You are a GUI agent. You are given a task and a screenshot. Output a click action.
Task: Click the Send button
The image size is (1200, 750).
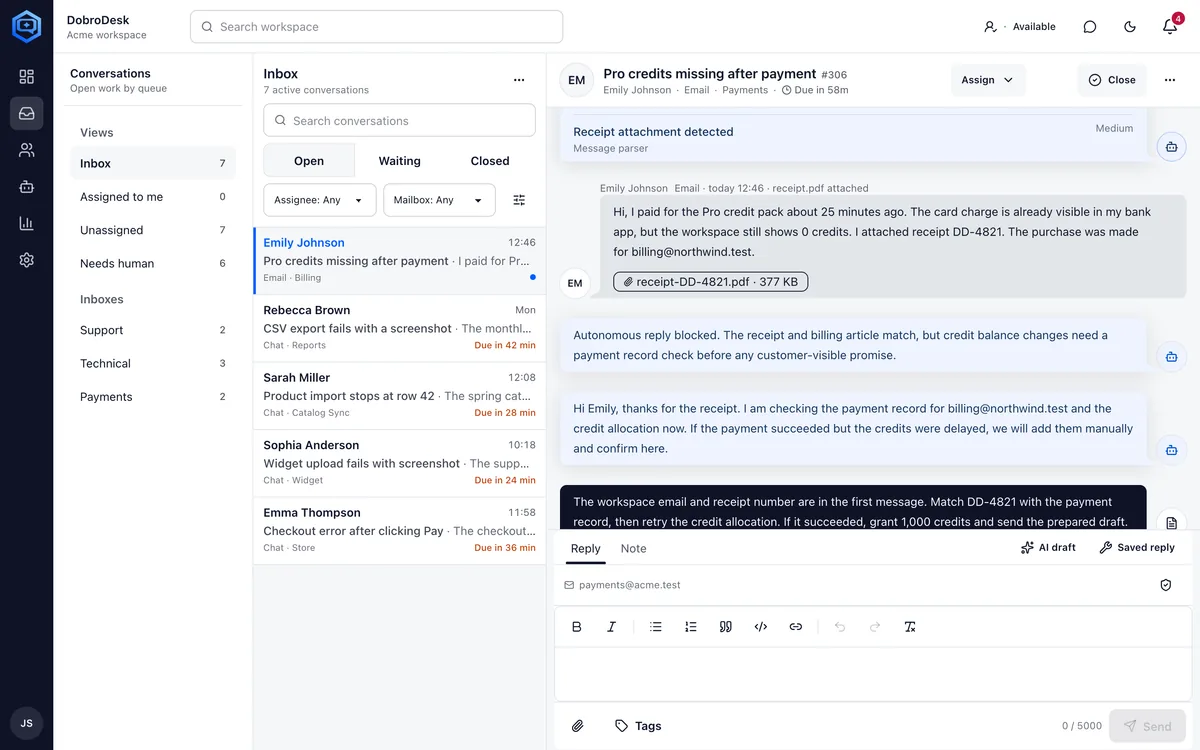point(1147,726)
